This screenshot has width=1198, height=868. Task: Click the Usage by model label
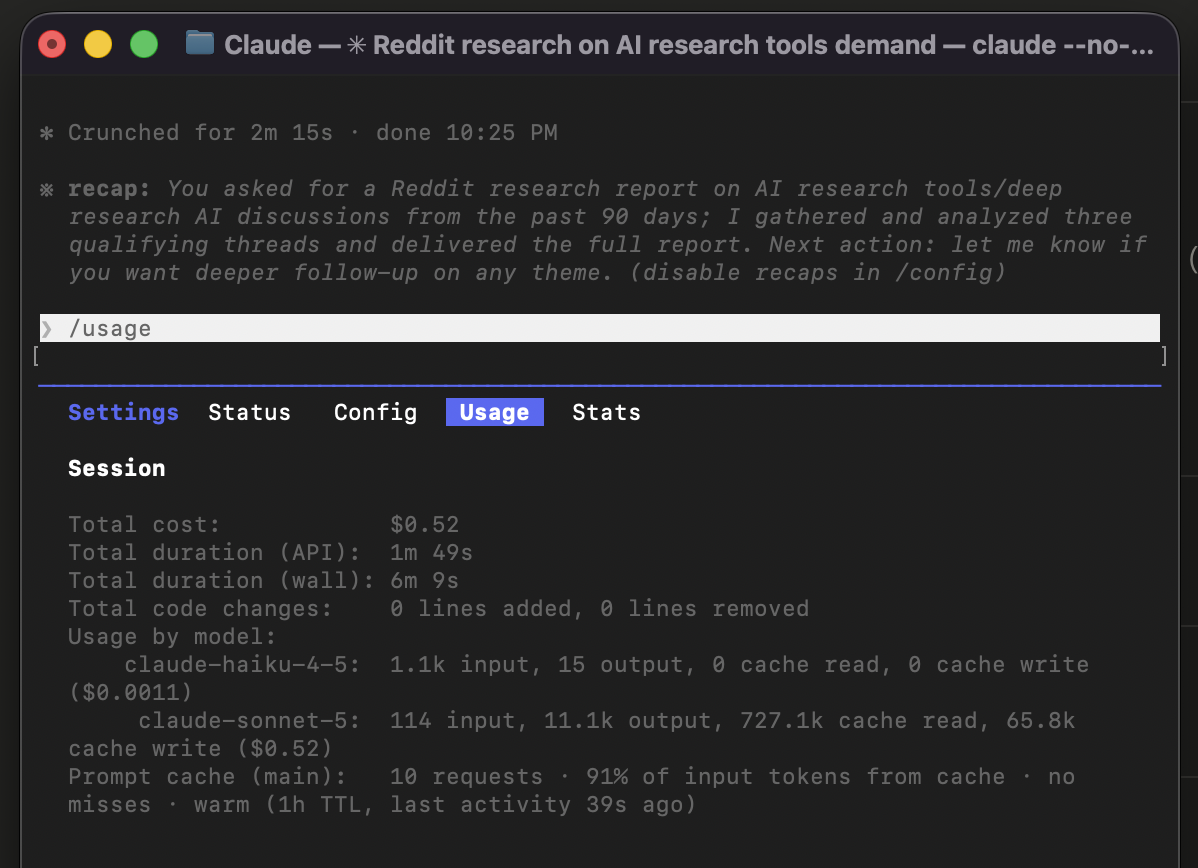click(172, 636)
